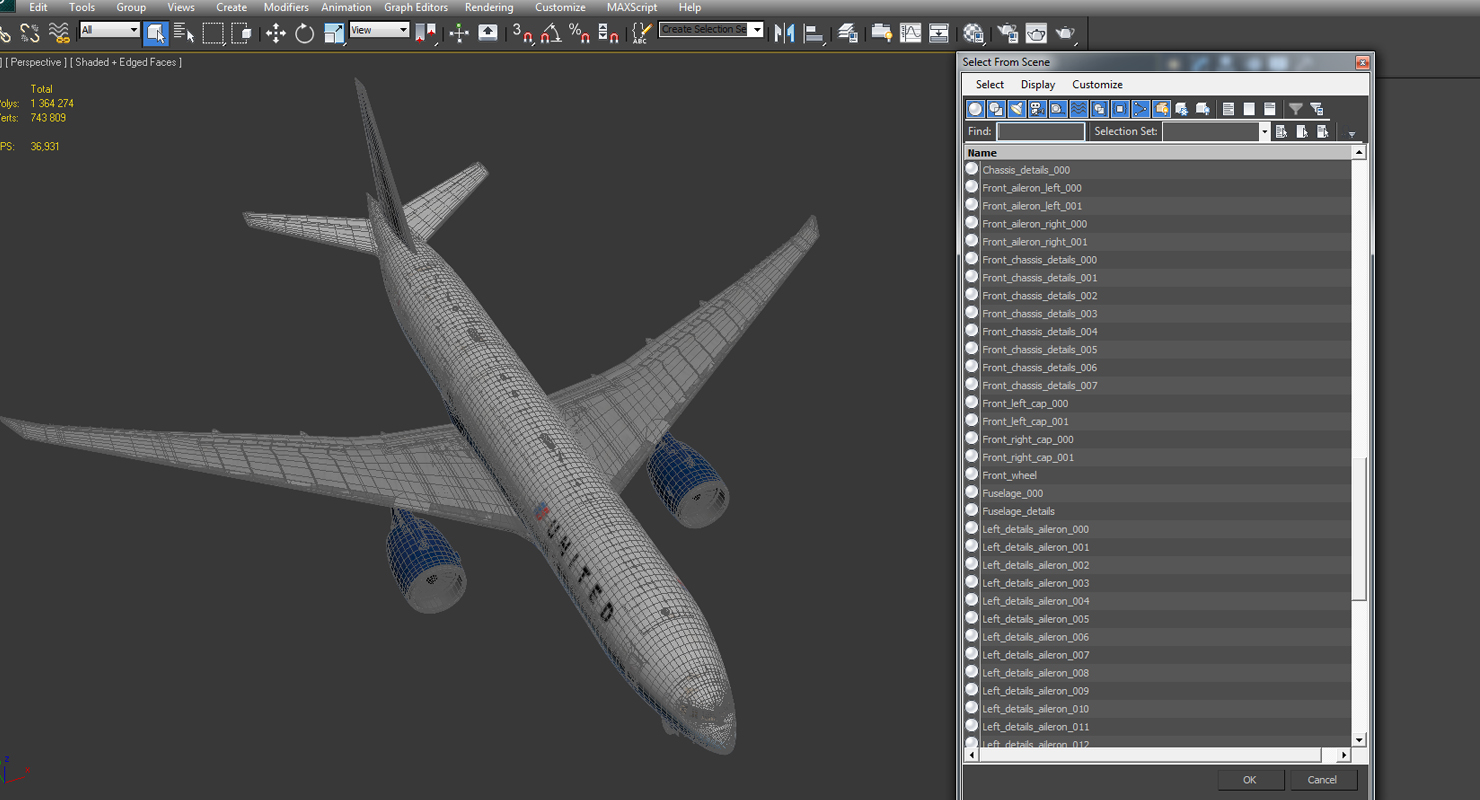Open the Schematic View

[939, 33]
